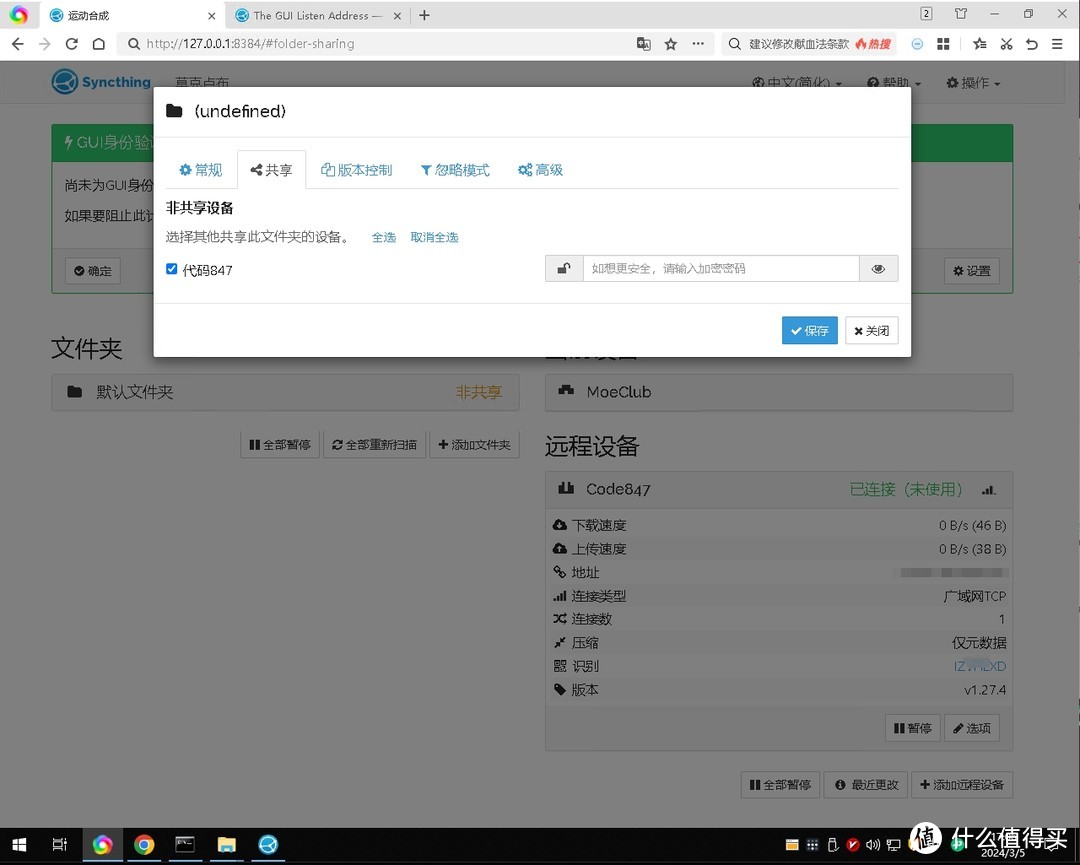This screenshot has width=1080, height=865.
Task: Click the bookmark star in the address bar
Action: 671,44
